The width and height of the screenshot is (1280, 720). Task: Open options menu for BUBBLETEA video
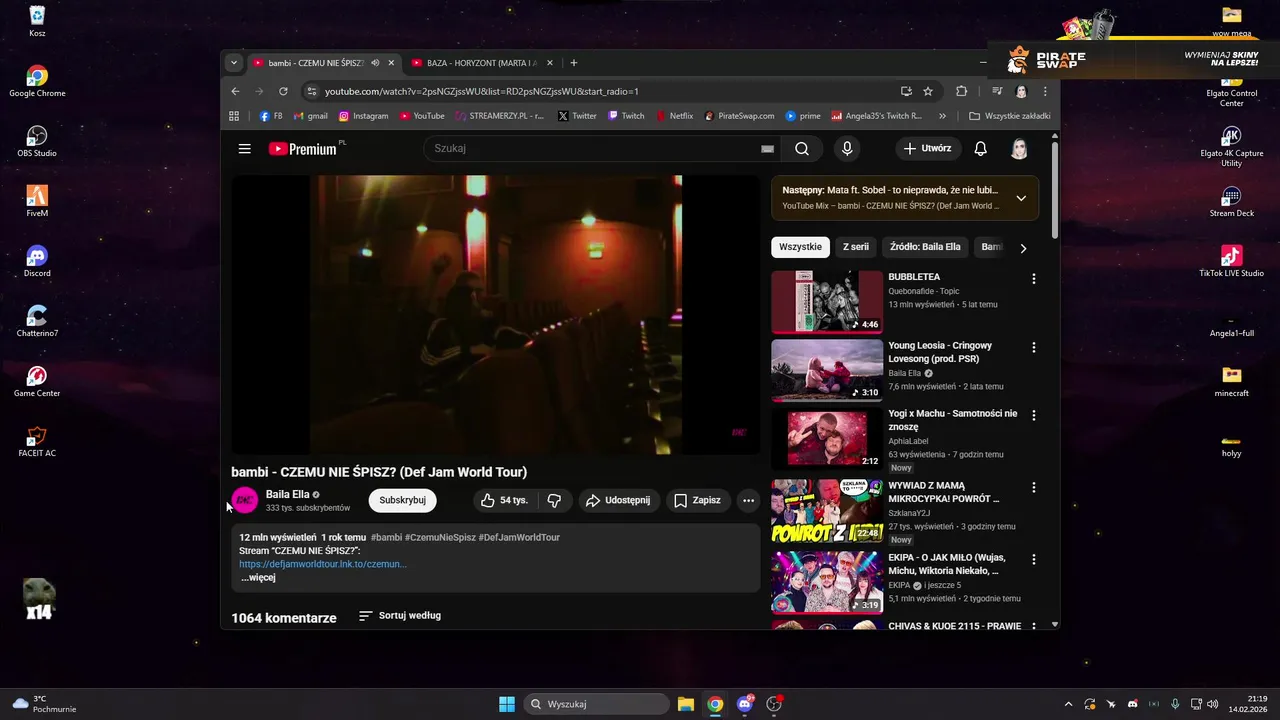pyautogui.click(x=1034, y=279)
